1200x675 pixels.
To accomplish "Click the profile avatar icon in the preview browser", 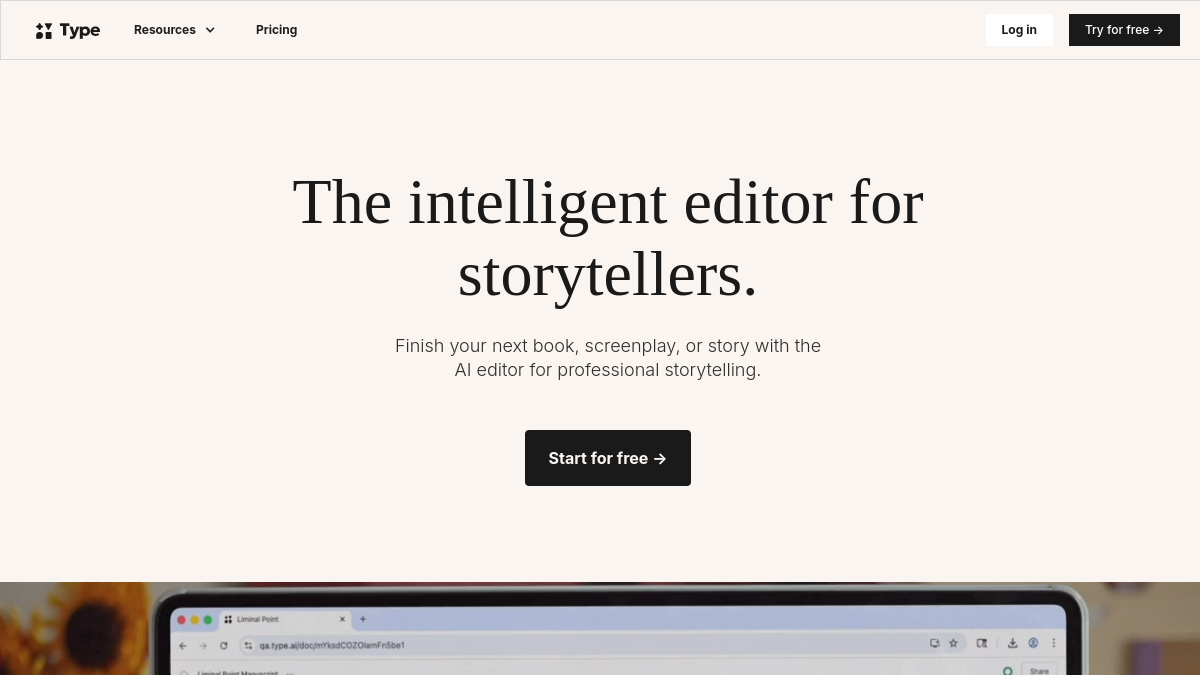I will point(1033,643).
